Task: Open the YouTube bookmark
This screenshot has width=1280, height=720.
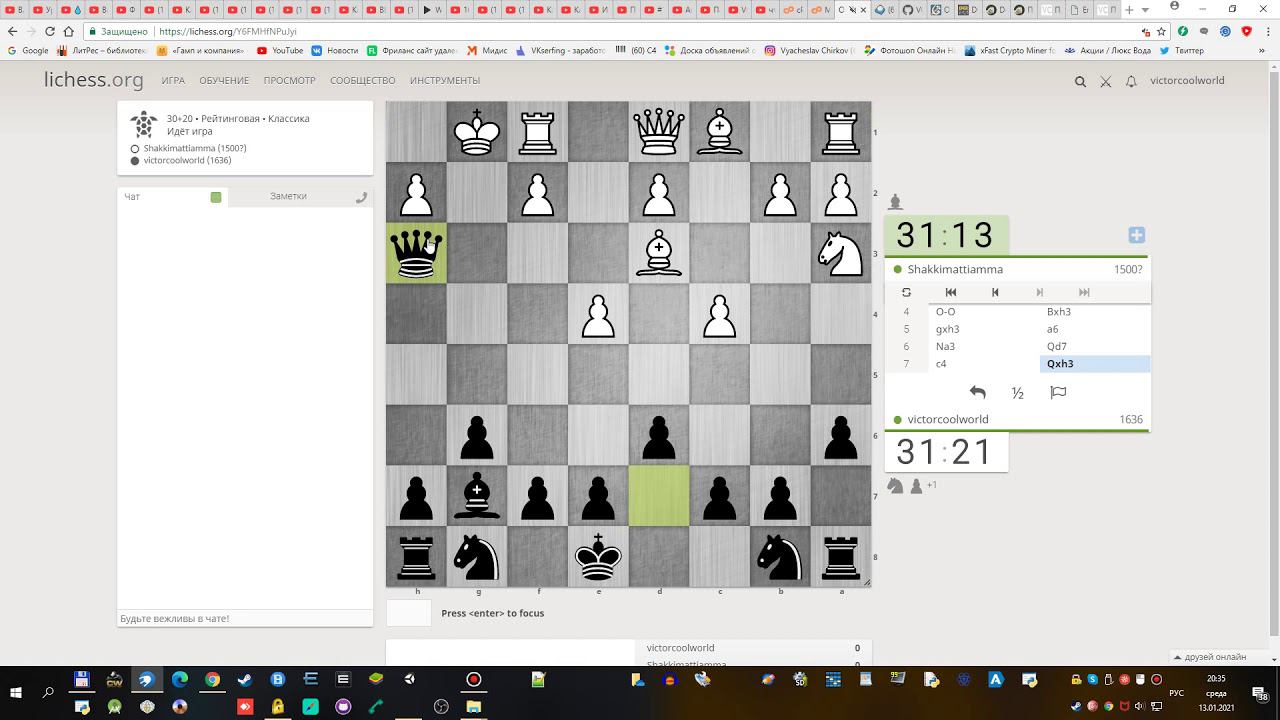Action: [x=280, y=50]
